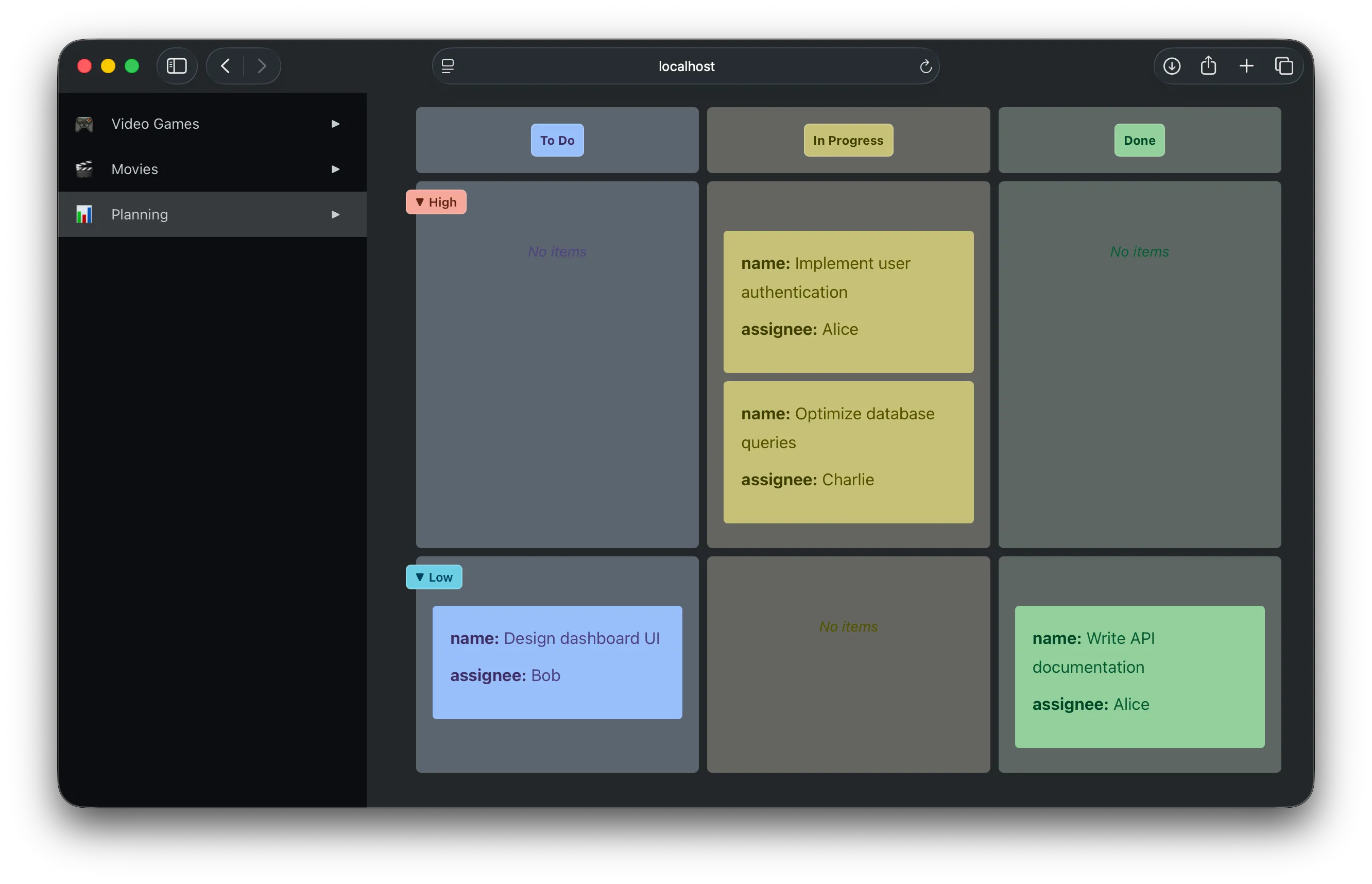Screen dimensions: 1372x884
Task: Expand the Movies section
Action: pyautogui.click(x=336, y=169)
